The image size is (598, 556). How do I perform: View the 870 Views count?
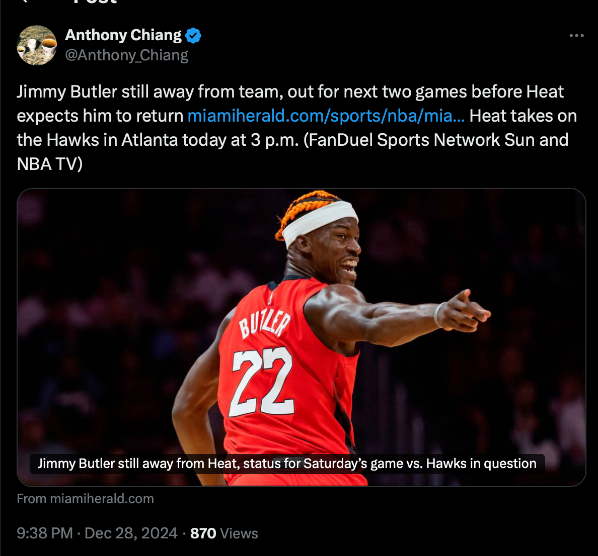tap(224, 533)
